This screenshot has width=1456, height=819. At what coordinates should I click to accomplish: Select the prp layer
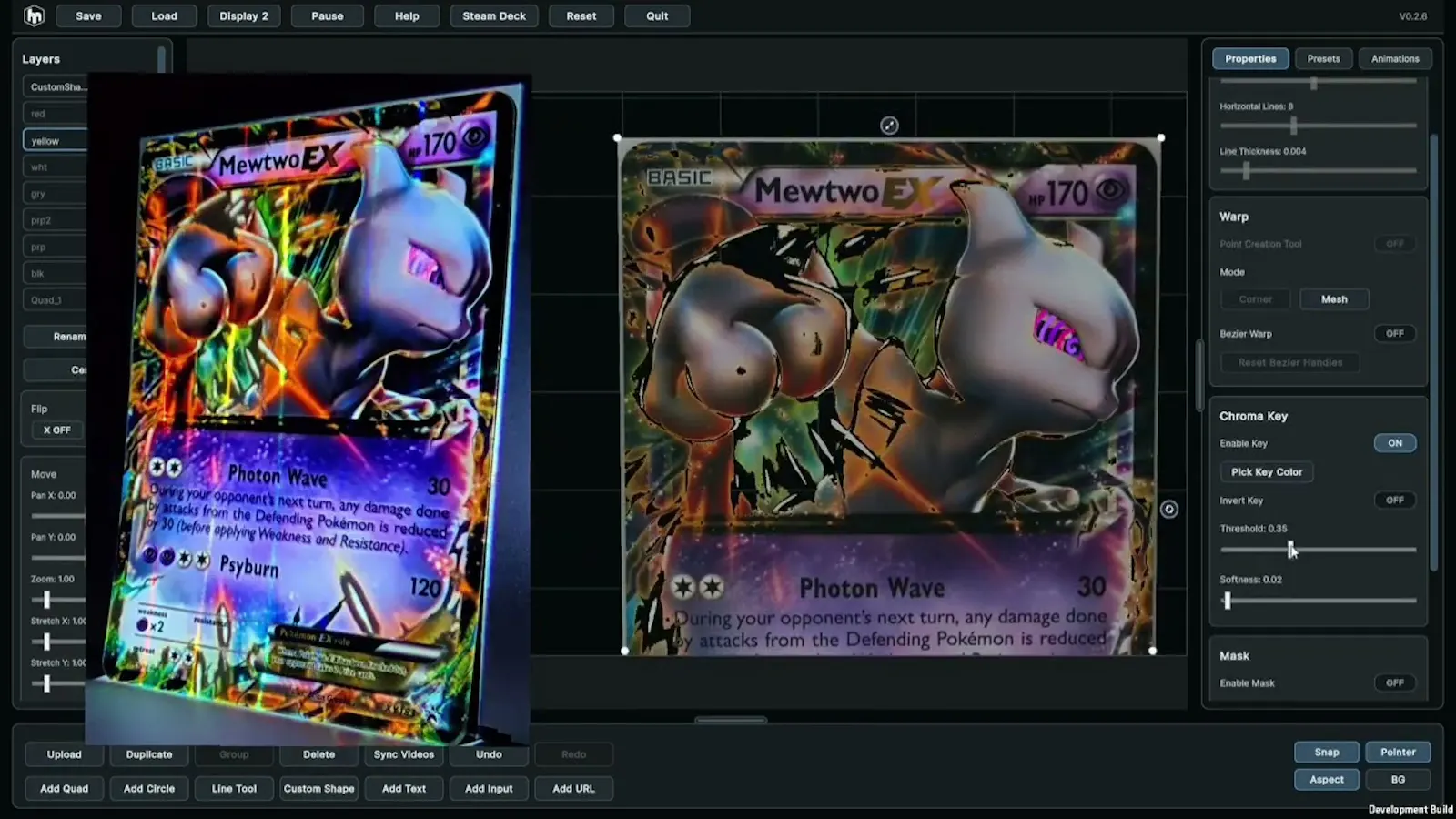tap(56, 247)
